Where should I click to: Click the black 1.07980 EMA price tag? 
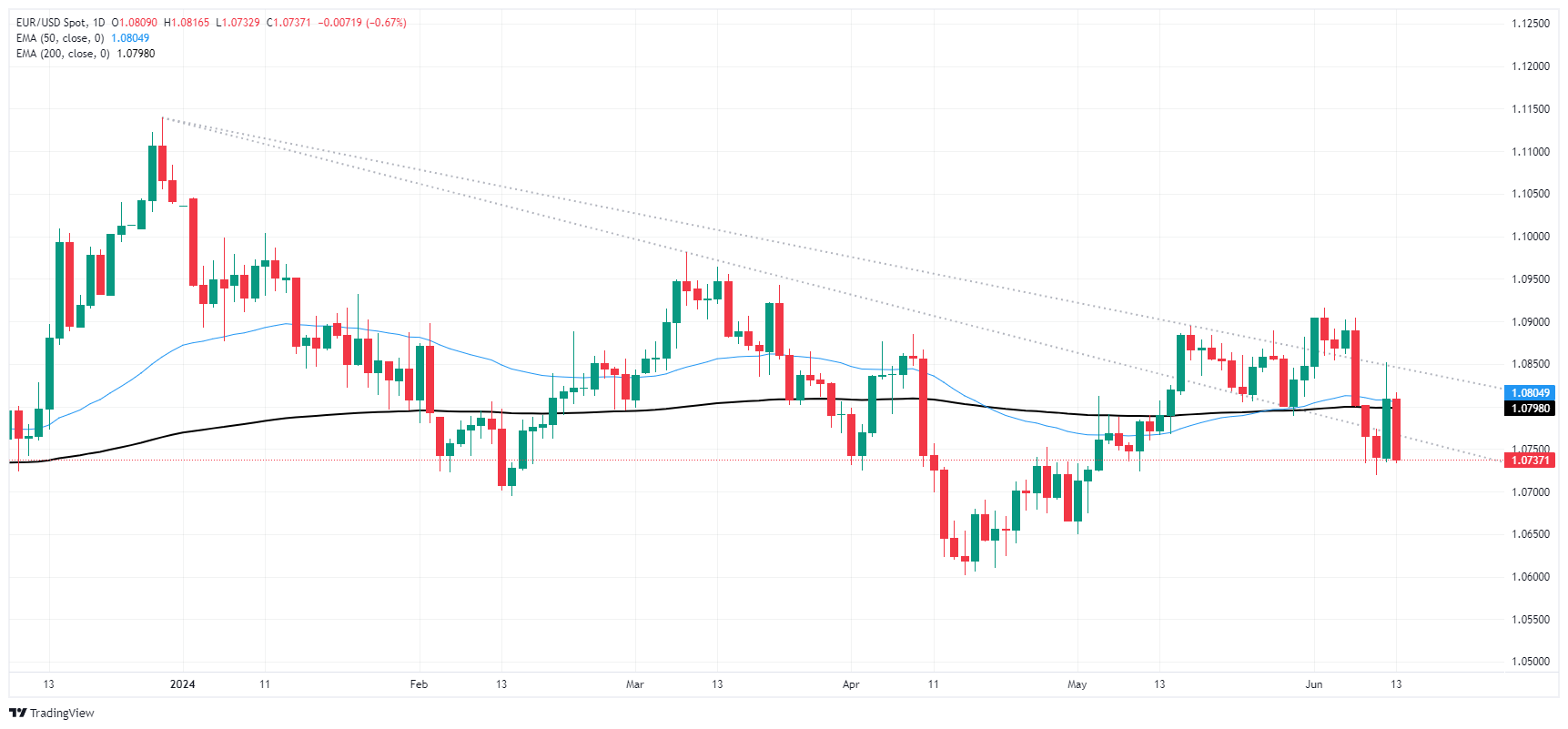point(1530,409)
